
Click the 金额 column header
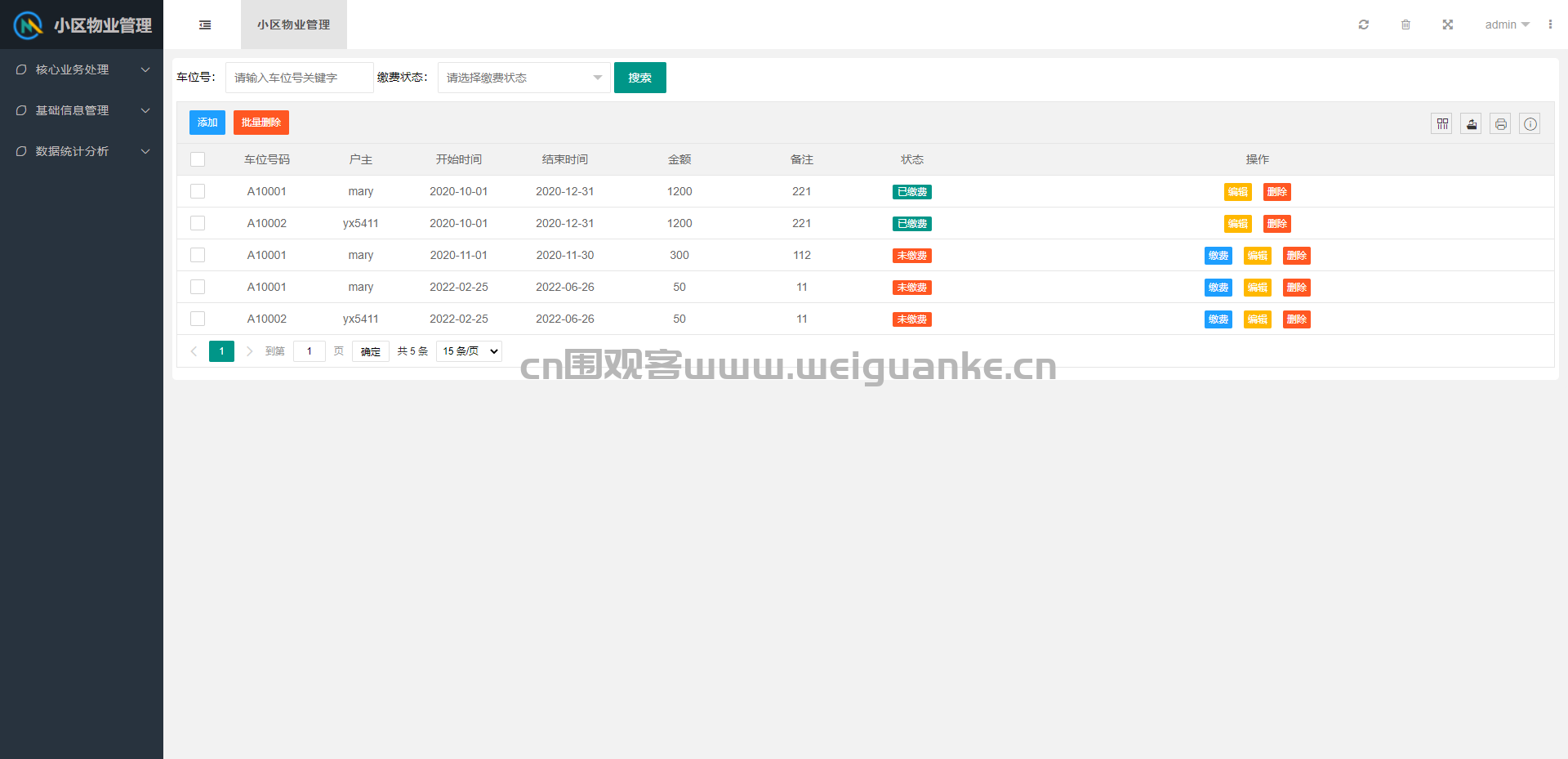679,159
